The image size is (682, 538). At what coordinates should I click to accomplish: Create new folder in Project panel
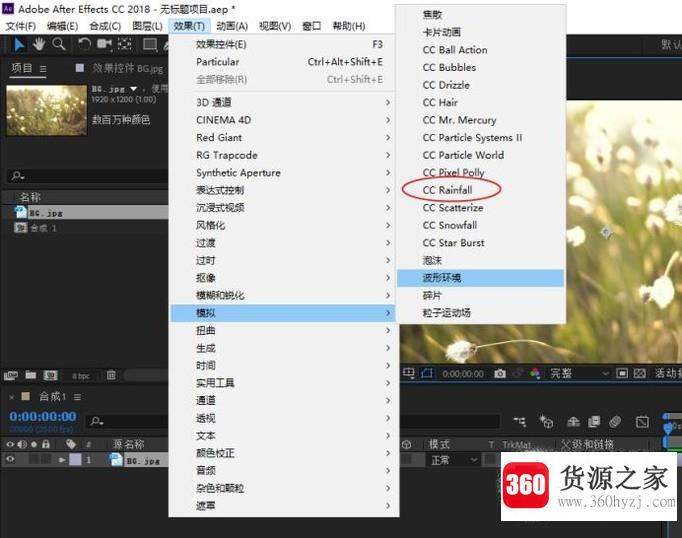(30, 374)
